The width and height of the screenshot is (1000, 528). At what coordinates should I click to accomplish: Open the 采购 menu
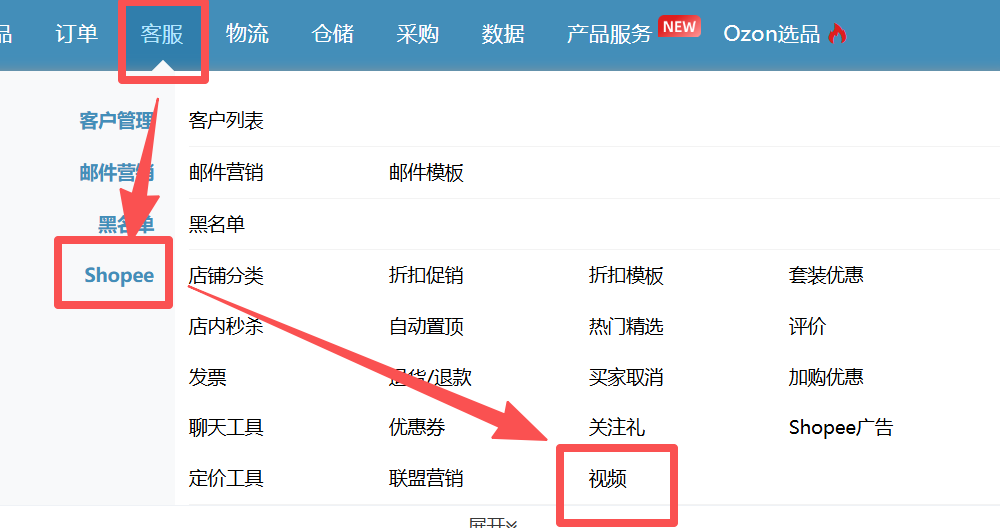418,34
